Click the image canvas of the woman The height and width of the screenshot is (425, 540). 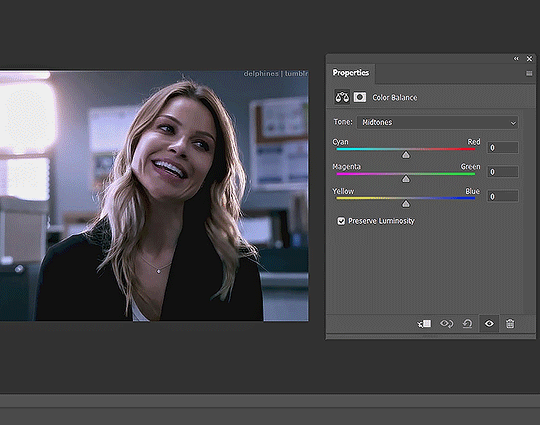pyautogui.click(x=154, y=196)
